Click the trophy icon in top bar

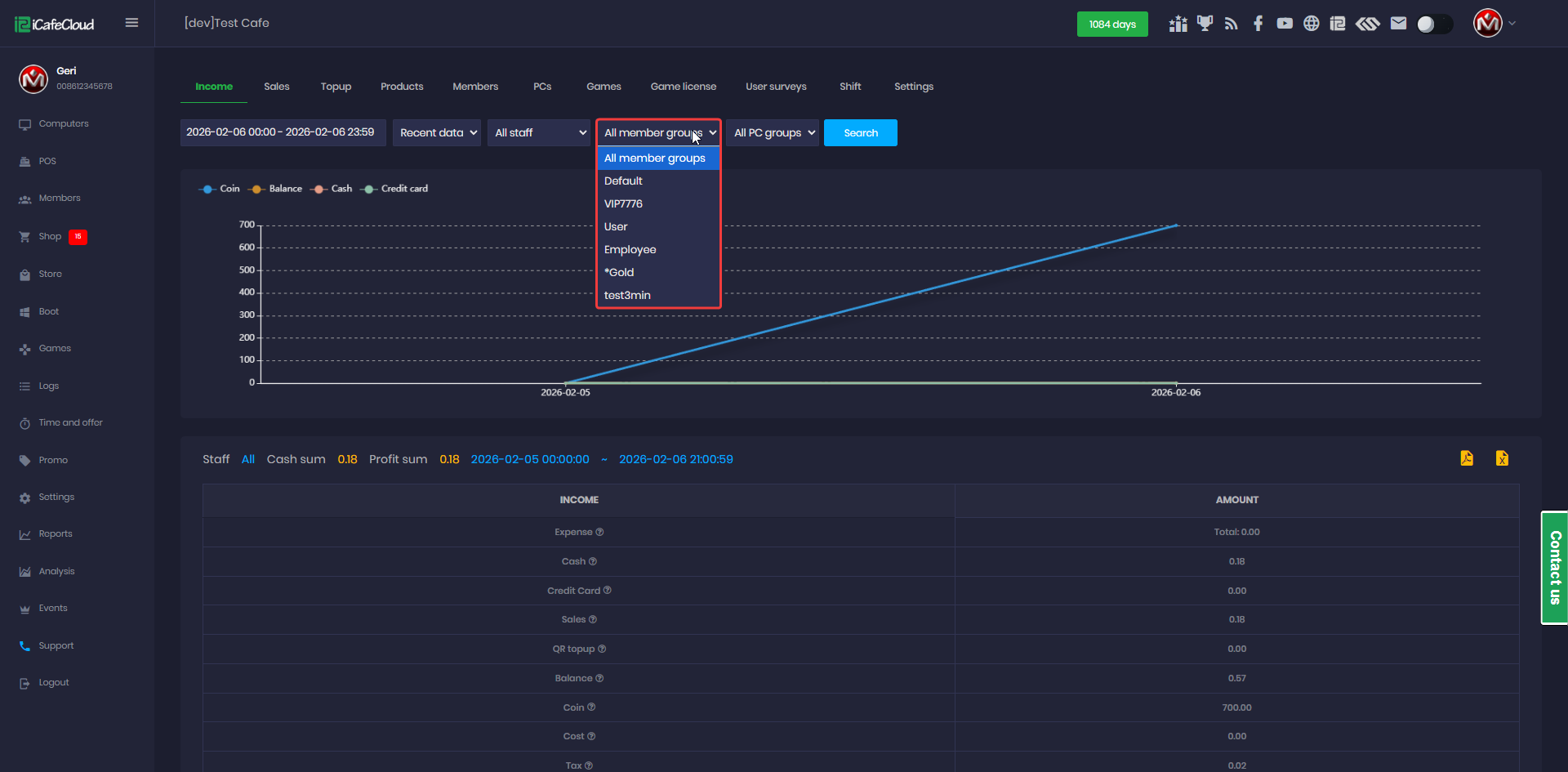click(1205, 24)
